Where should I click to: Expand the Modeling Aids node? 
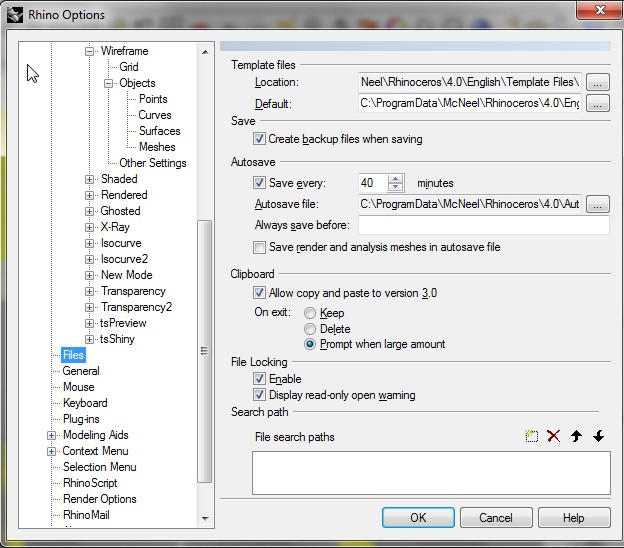click(x=51, y=435)
